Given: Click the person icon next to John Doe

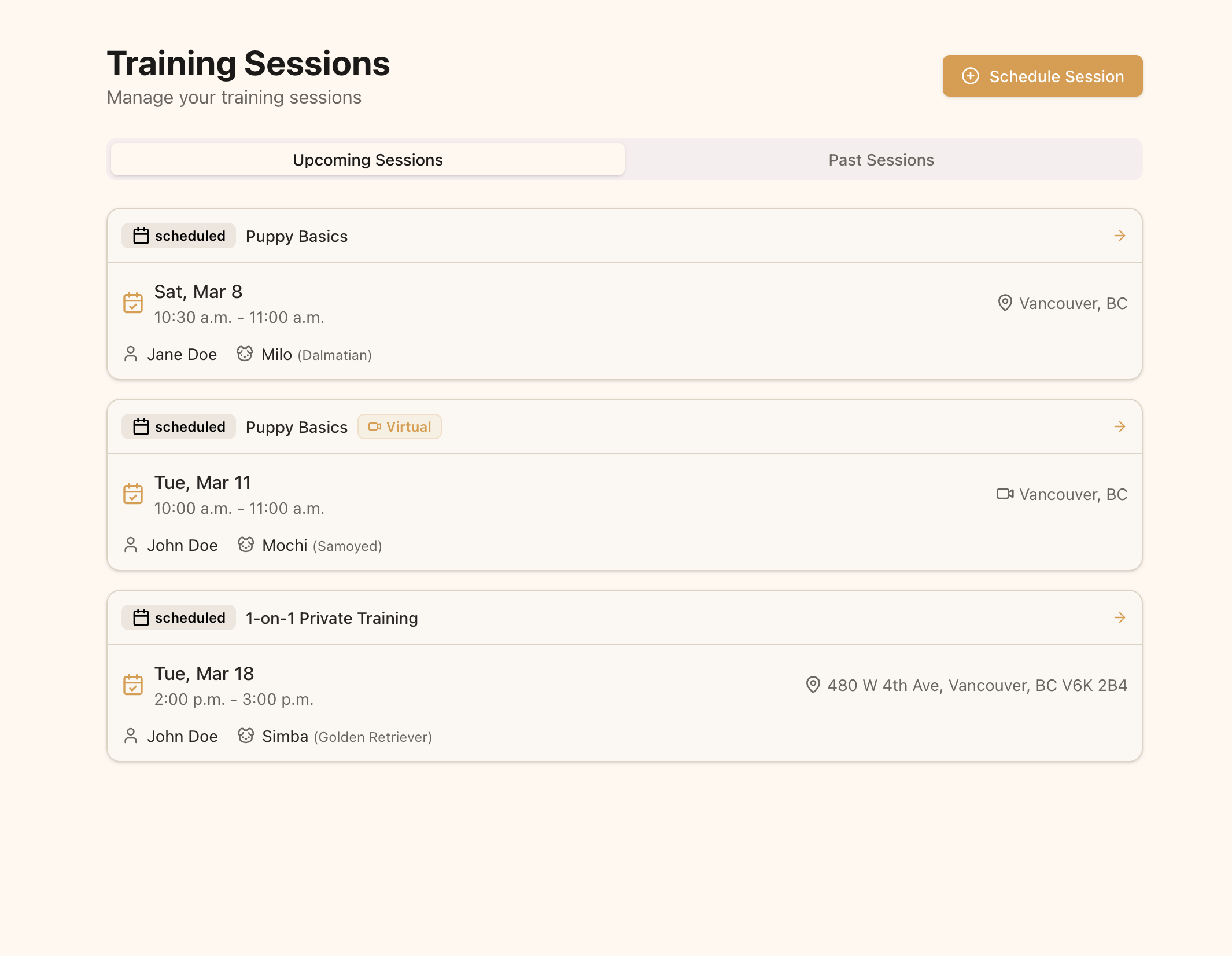Looking at the screenshot, I should tap(131, 545).
